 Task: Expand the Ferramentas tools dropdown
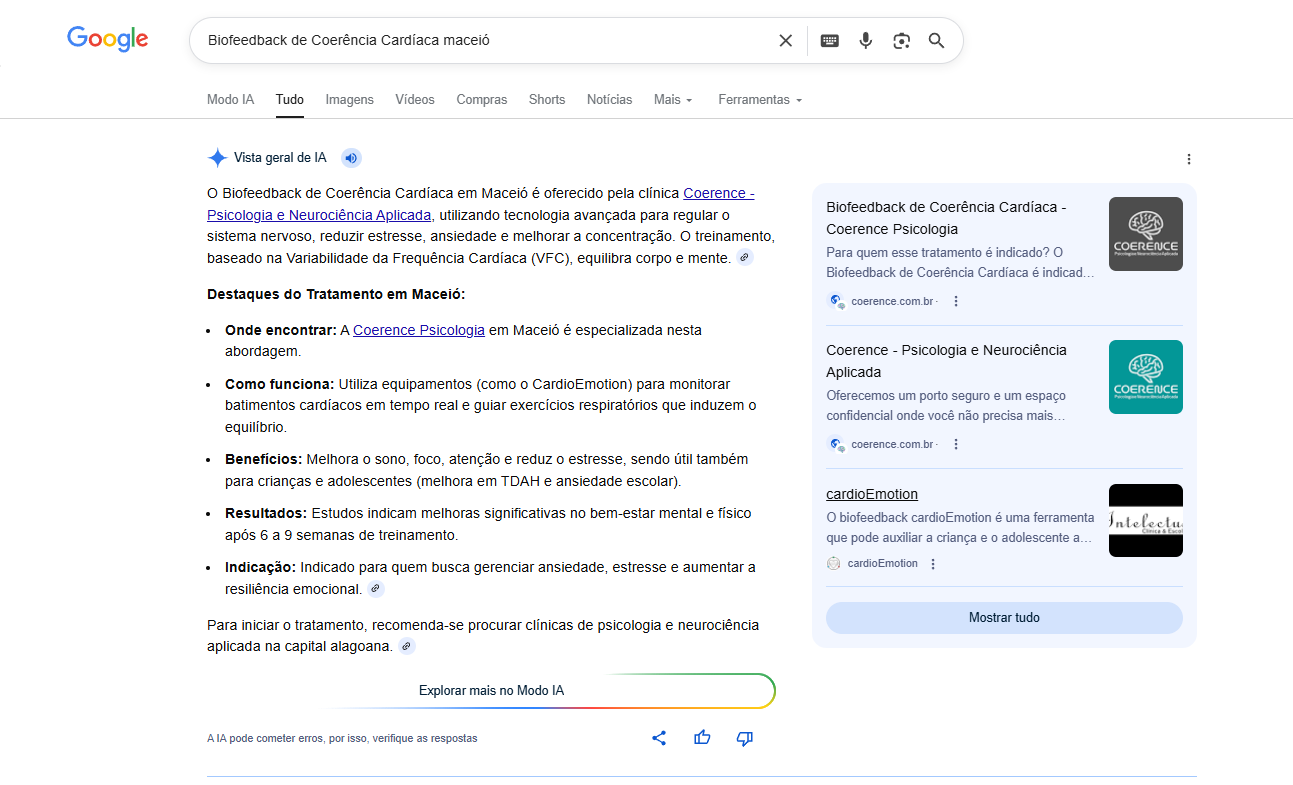click(760, 100)
